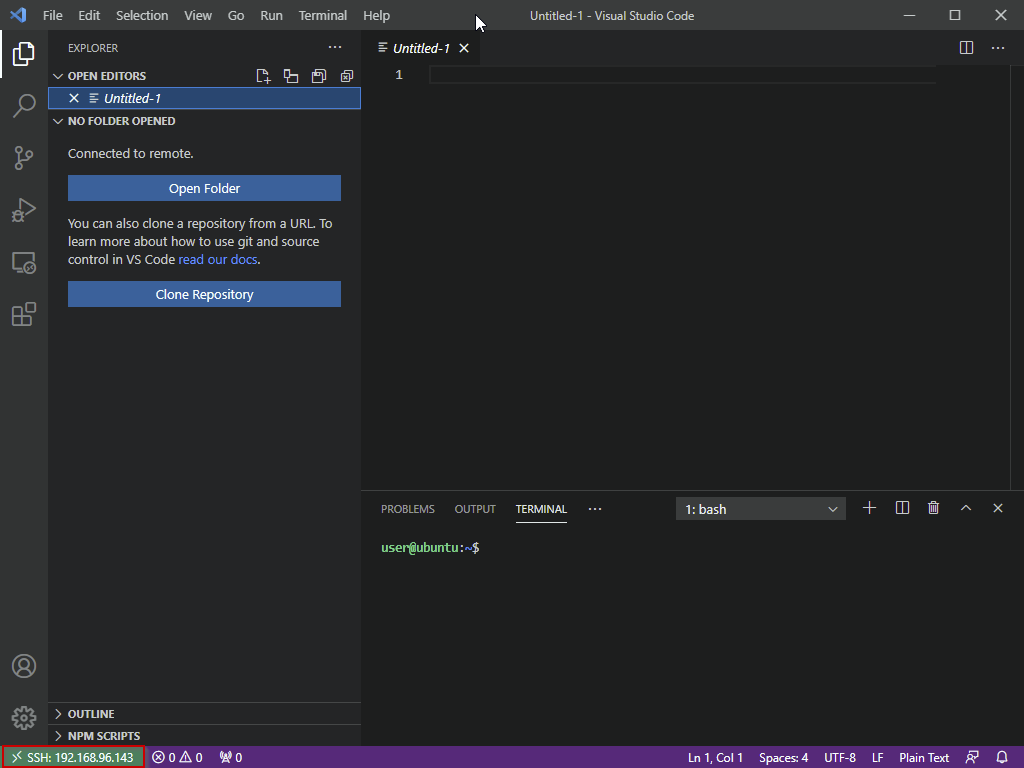Open the View menu
This screenshot has height=768, width=1024.
198,16
